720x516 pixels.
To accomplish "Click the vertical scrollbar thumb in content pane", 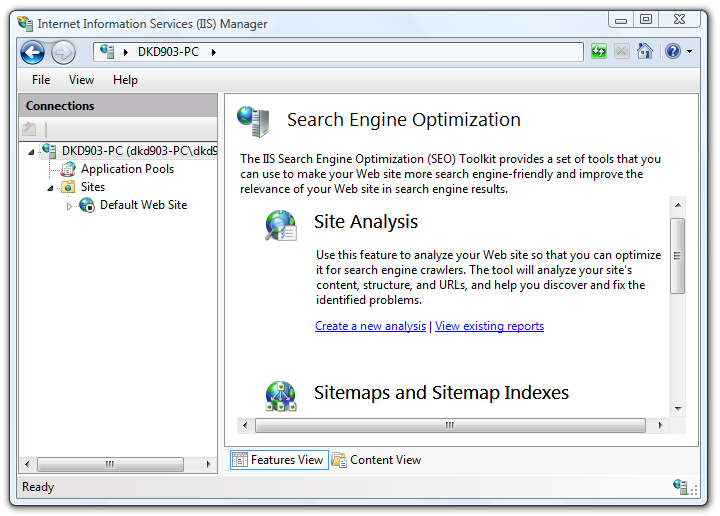I will coord(677,256).
